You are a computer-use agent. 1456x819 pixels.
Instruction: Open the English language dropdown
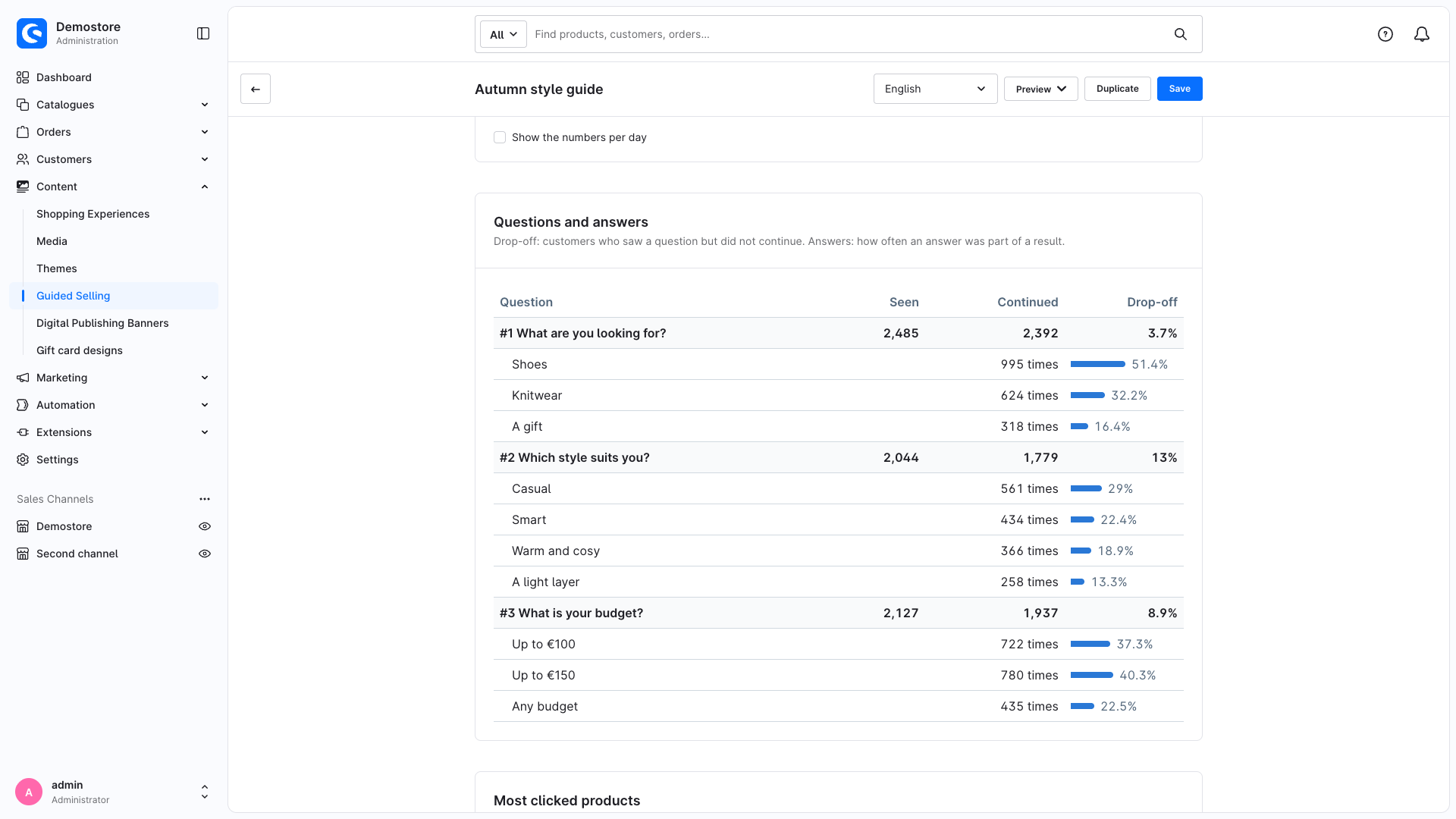[x=935, y=89]
